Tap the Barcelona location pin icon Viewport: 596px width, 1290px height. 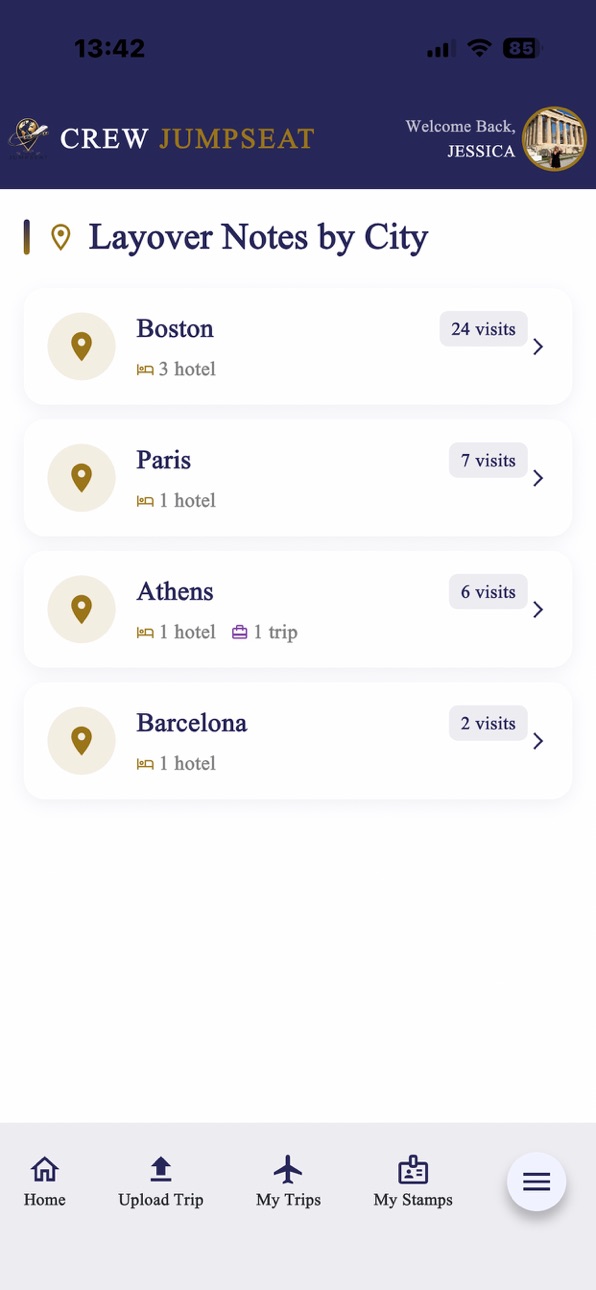tap(82, 740)
